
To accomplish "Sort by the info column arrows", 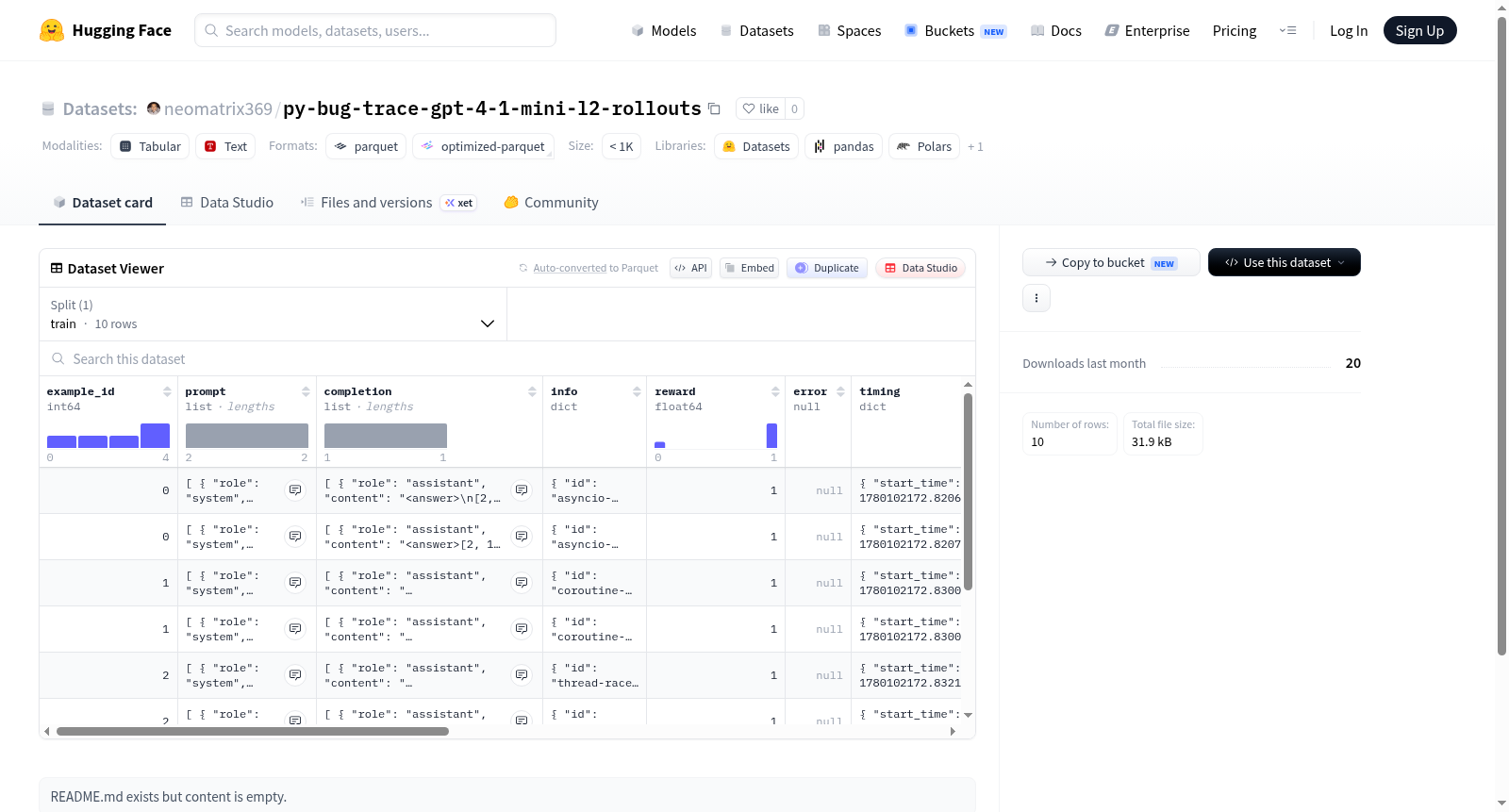I will coord(637,391).
